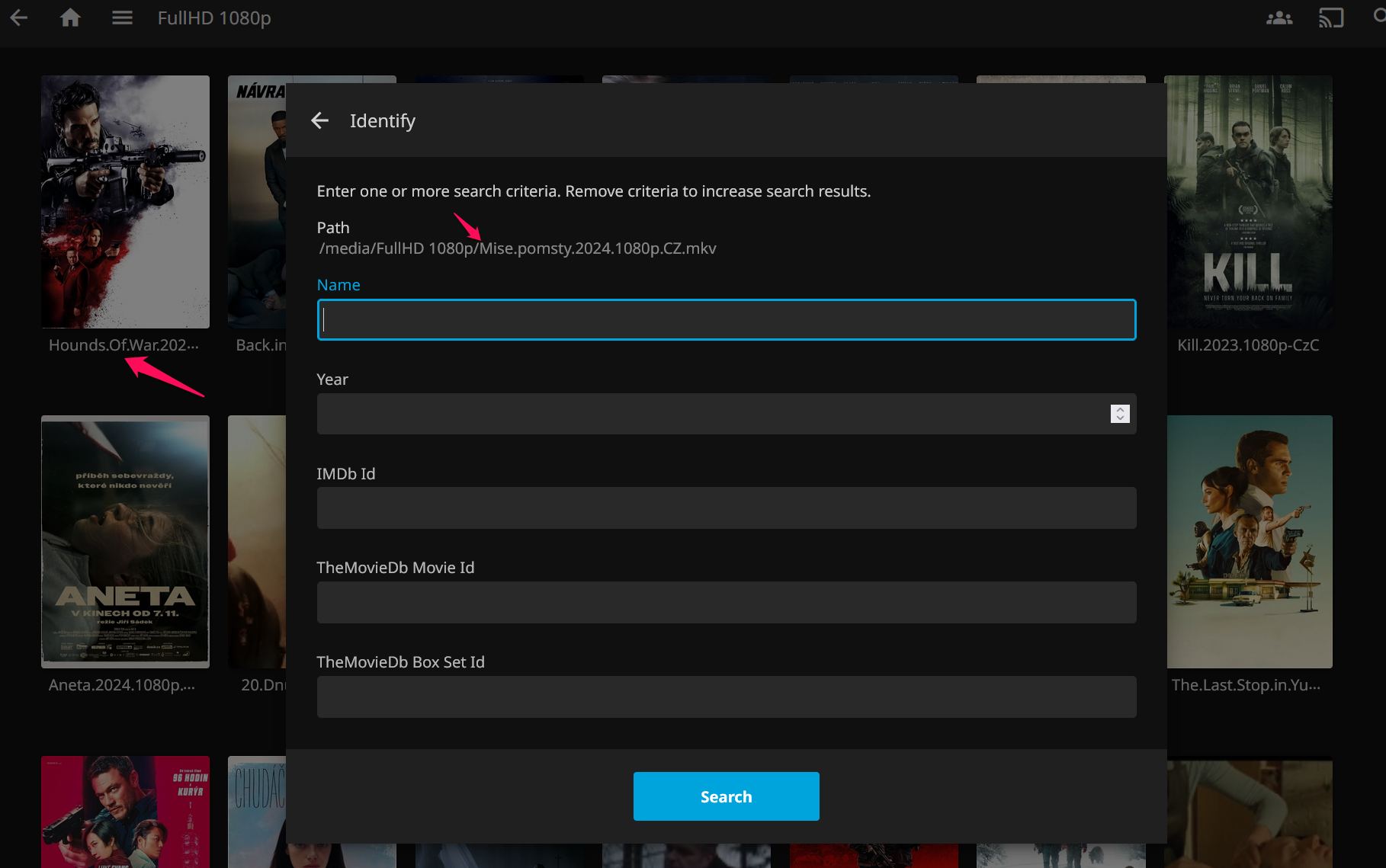Click the Name input field
Viewport: 1386px width, 868px height.
(726, 320)
